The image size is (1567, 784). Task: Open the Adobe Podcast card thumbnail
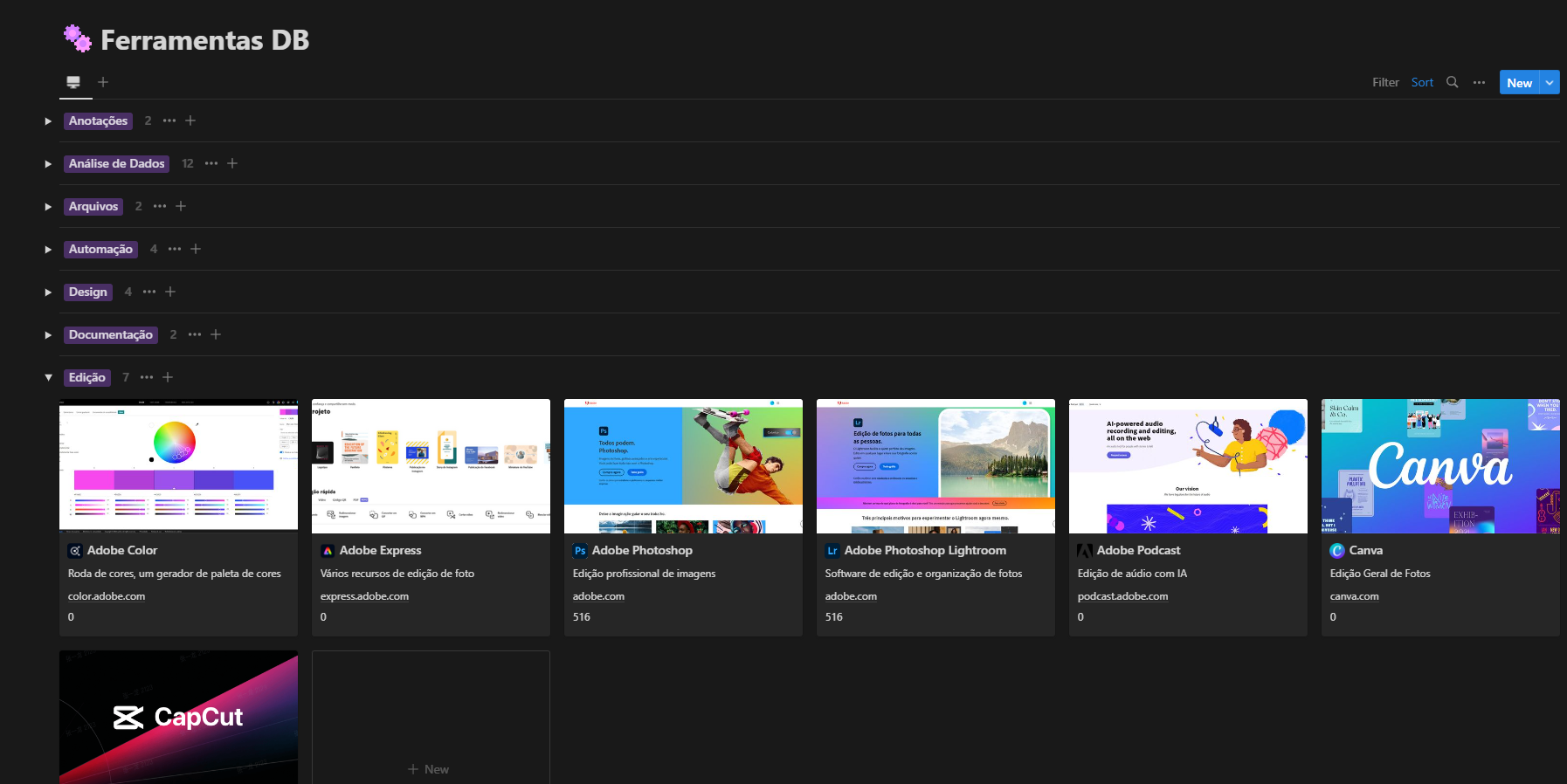tap(1188, 466)
